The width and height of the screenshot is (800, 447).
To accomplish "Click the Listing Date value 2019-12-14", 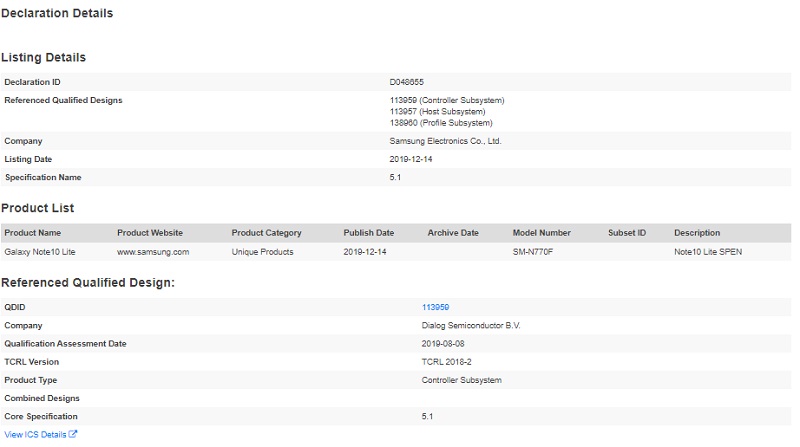I will pos(411,159).
